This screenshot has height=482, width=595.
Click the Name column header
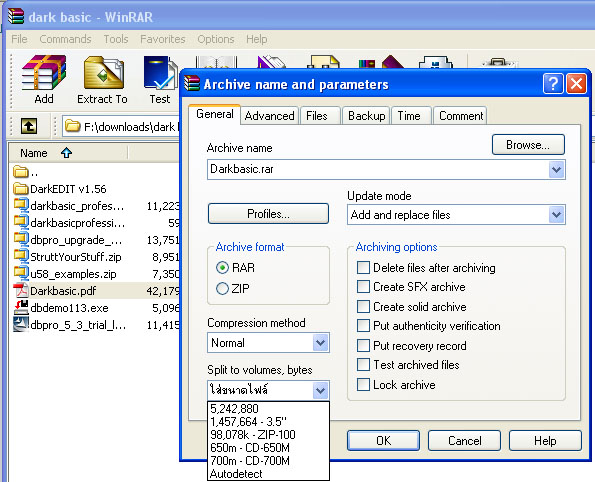(x=68, y=153)
